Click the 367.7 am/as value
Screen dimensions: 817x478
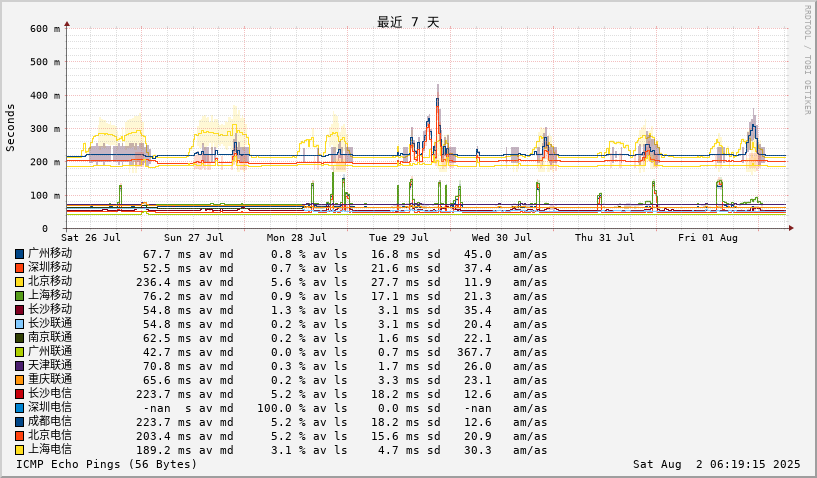[474, 353]
